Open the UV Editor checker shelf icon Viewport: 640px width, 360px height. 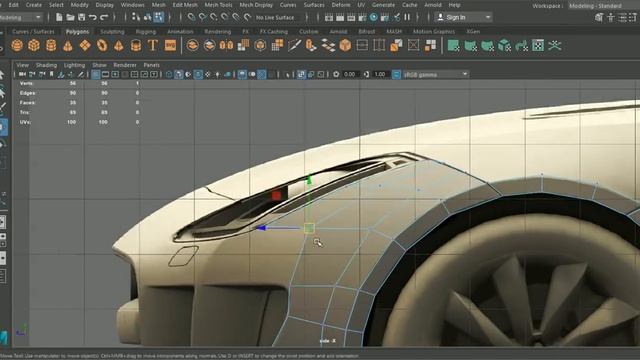click(x=538, y=45)
